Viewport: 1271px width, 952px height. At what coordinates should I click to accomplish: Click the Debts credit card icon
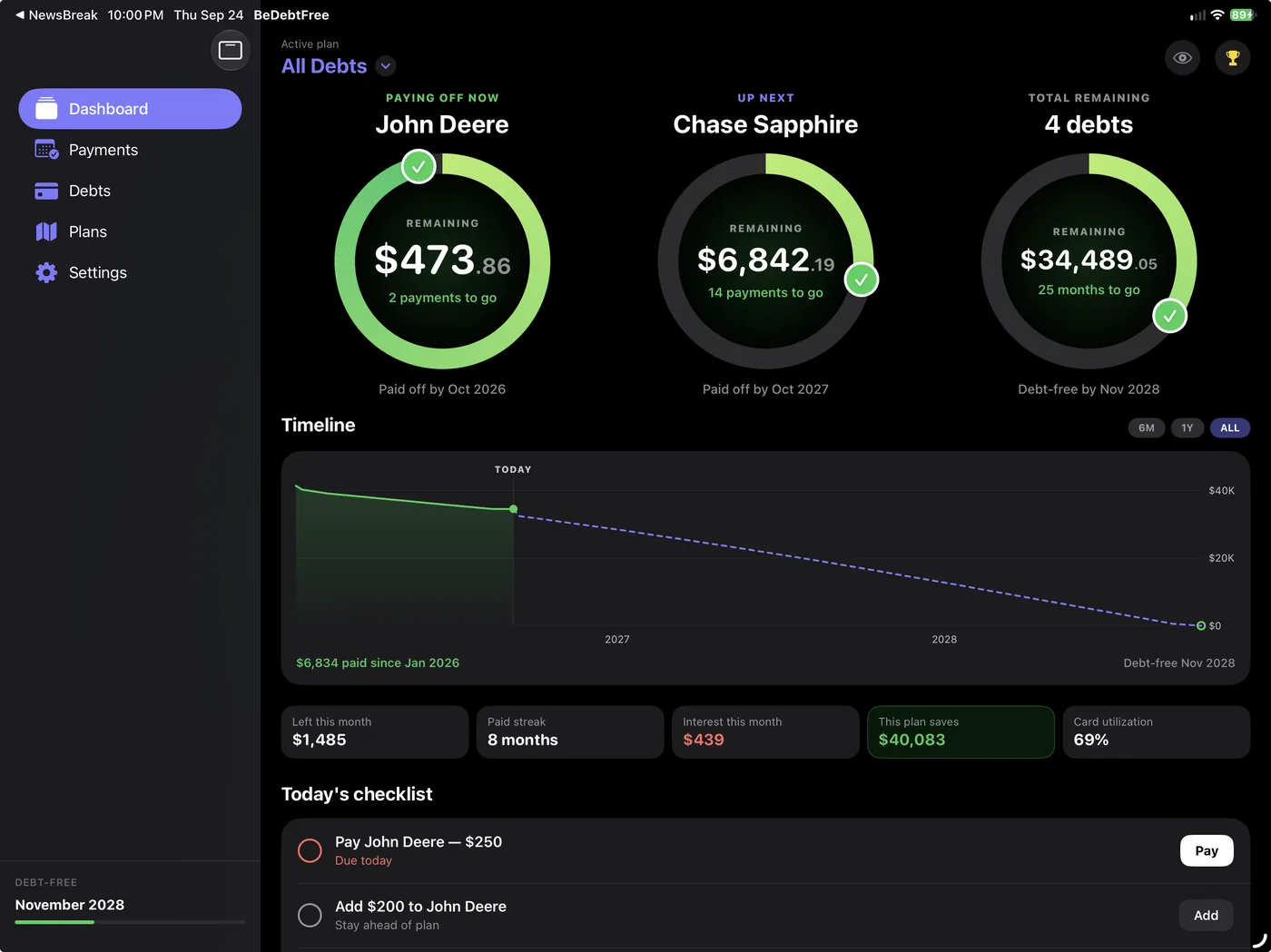point(46,191)
